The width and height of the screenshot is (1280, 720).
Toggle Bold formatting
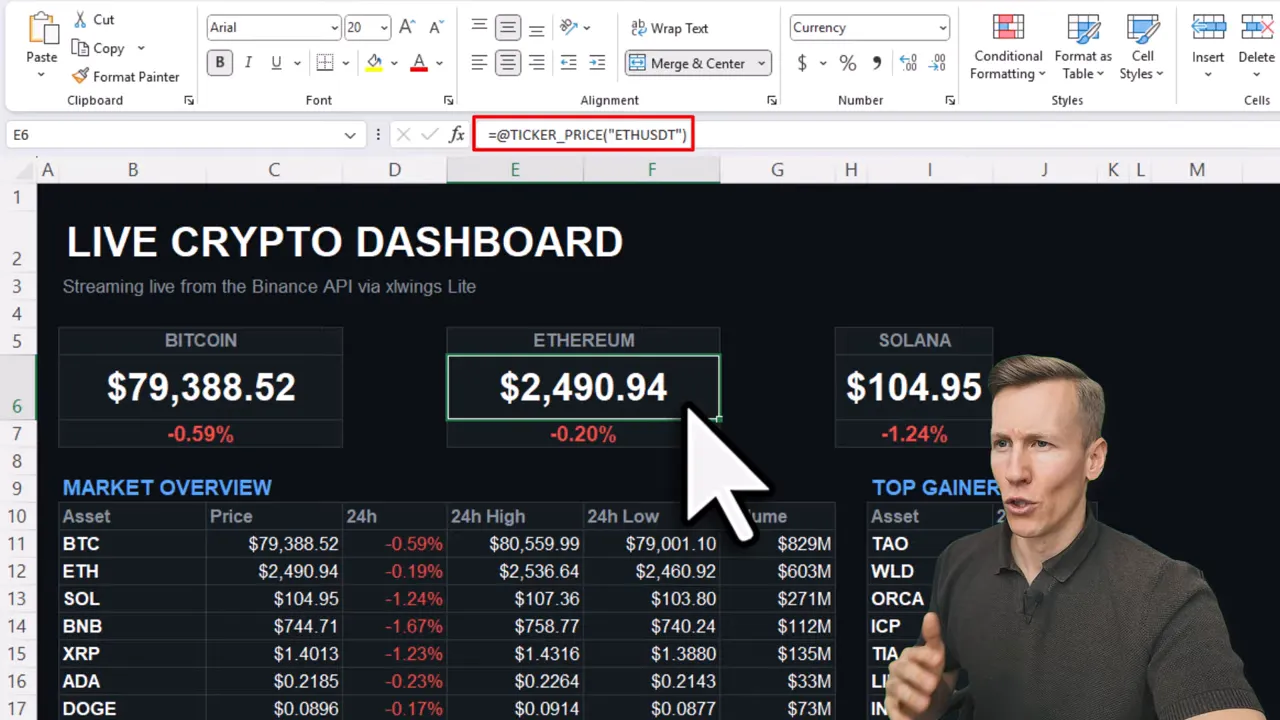point(220,63)
